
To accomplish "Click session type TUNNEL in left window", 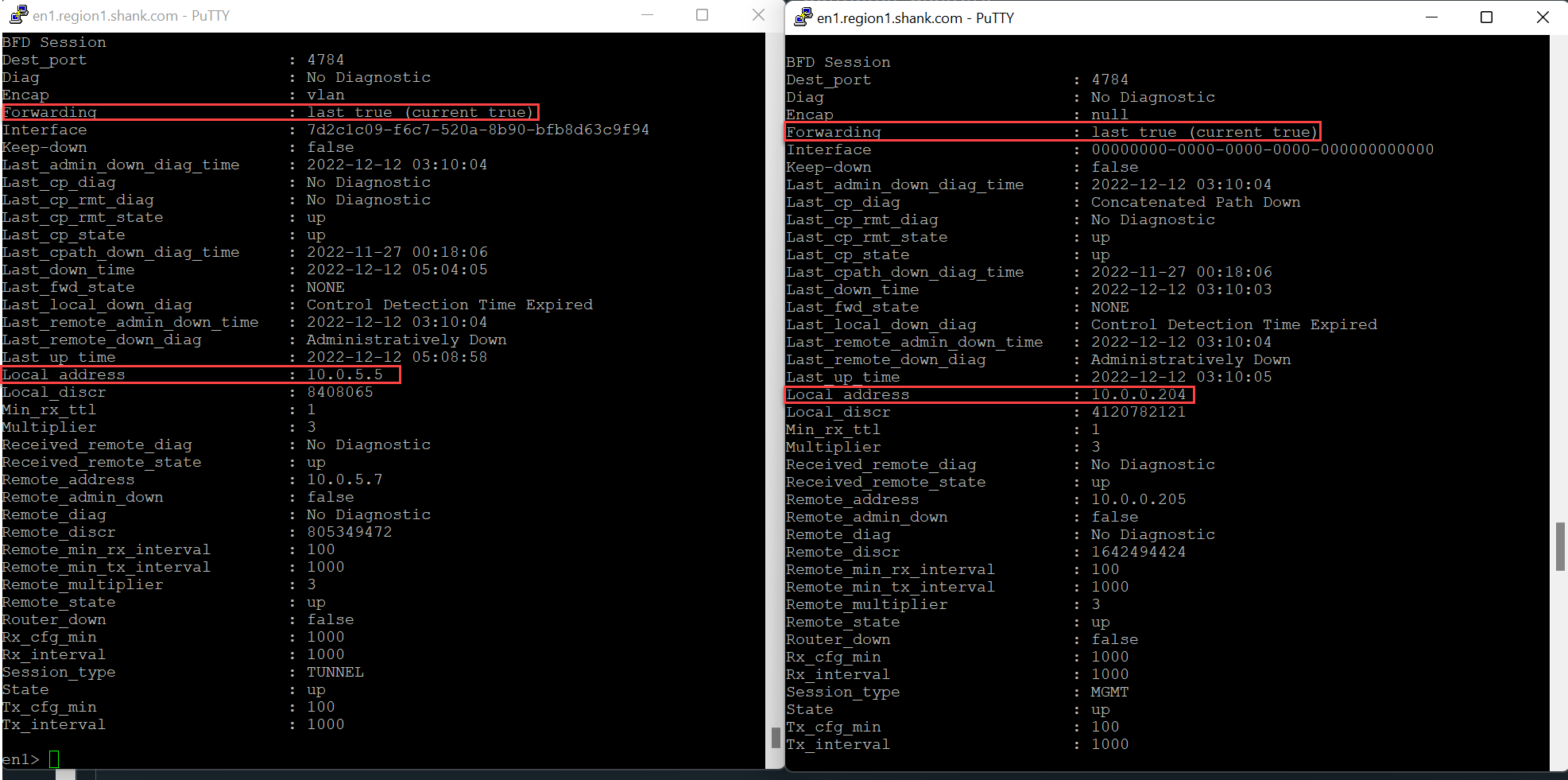I will click(335, 672).
